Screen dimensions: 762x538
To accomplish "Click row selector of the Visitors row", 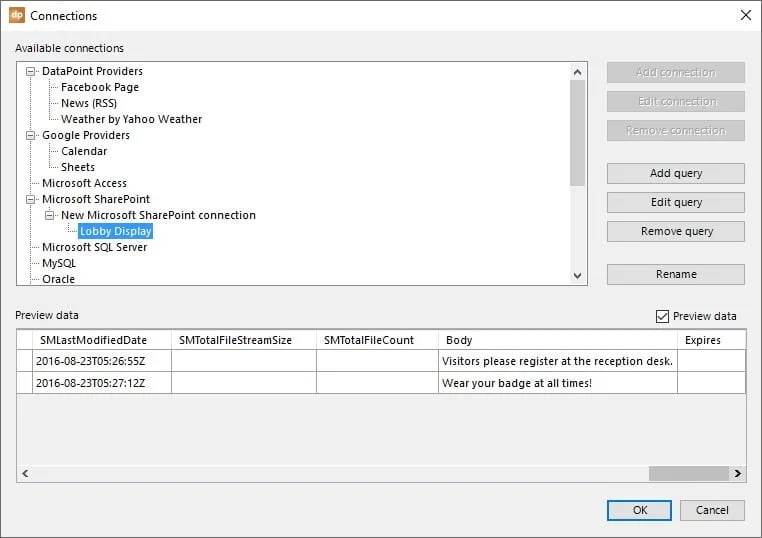I will (24, 361).
